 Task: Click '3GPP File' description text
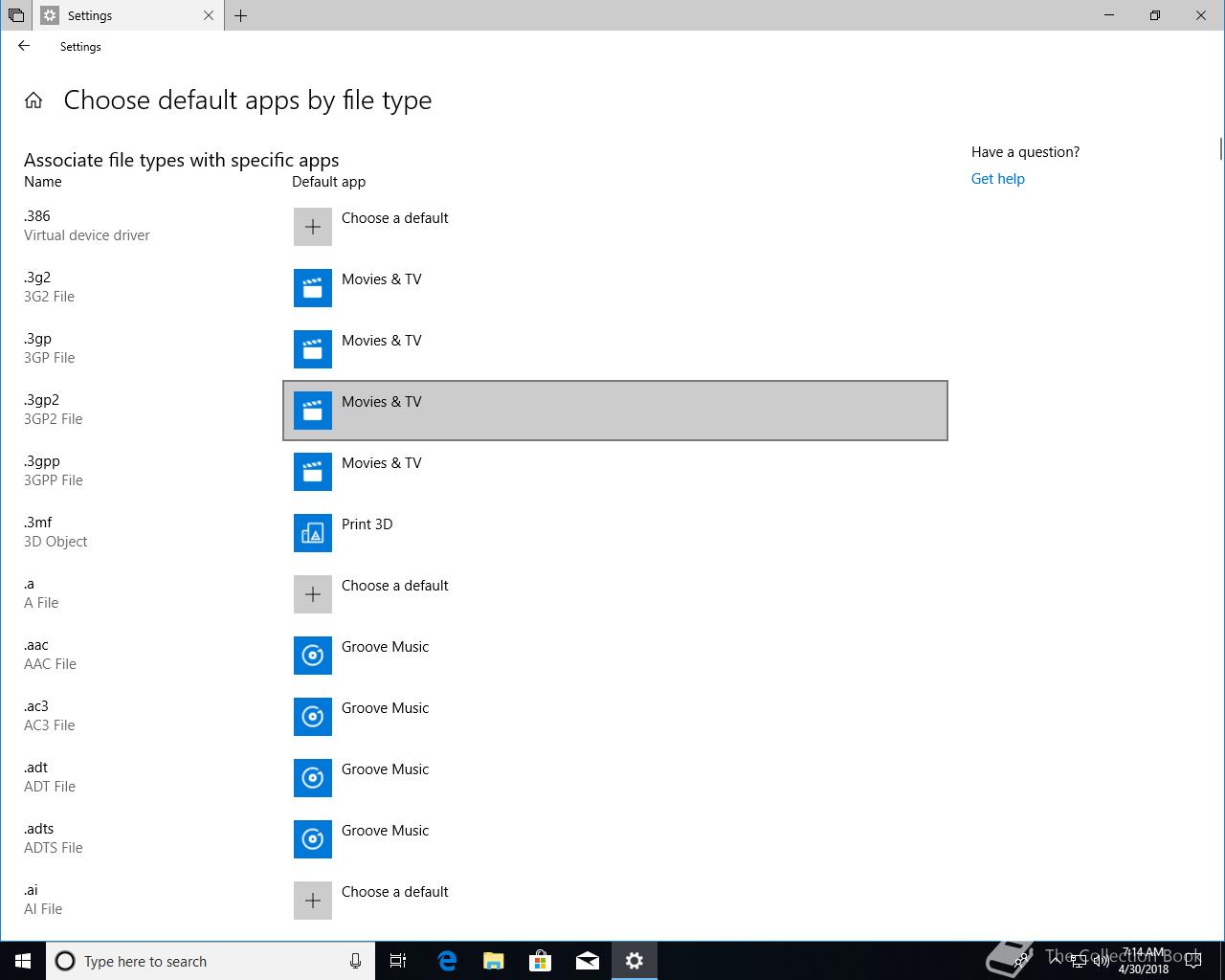(x=54, y=480)
